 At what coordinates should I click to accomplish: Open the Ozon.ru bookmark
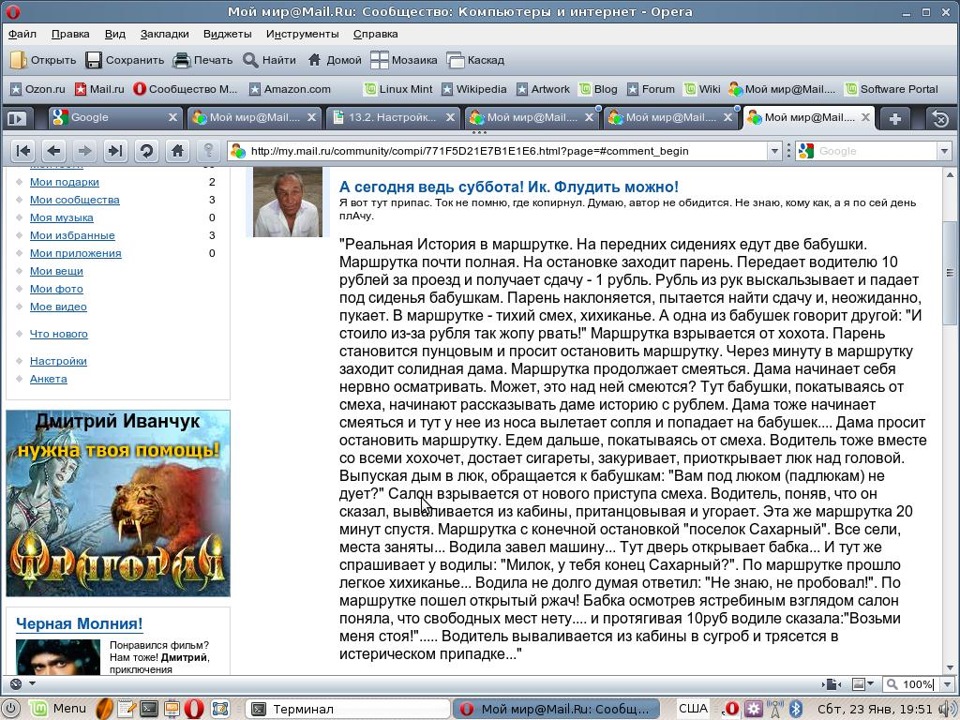coord(38,89)
